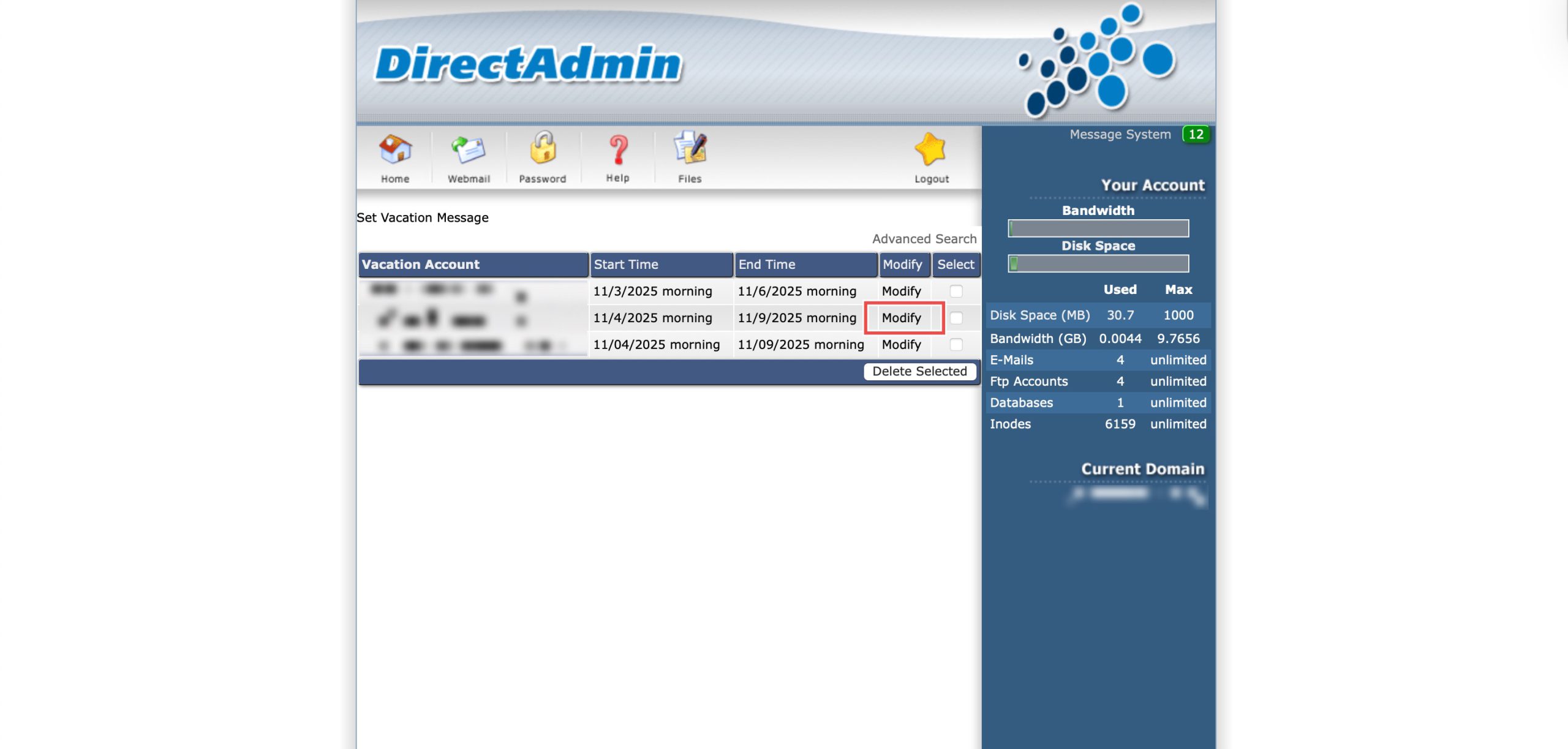Image resolution: width=1568 pixels, height=749 pixels.
Task: Open the Webmail envelope icon
Action: click(469, 151)
